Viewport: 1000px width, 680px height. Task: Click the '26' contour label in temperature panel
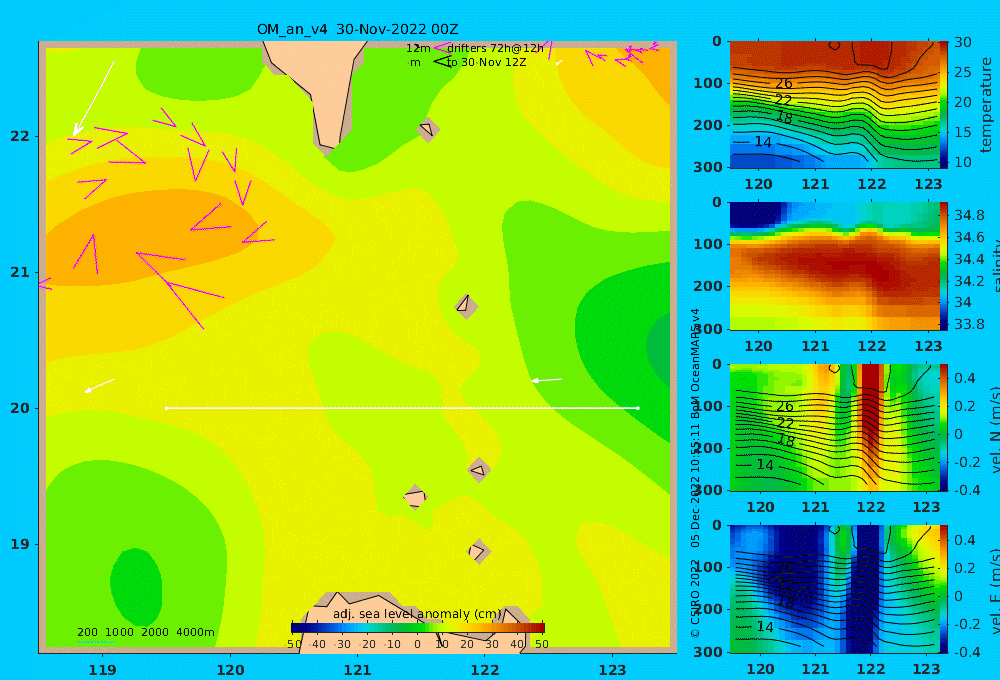tap(784, 84)
